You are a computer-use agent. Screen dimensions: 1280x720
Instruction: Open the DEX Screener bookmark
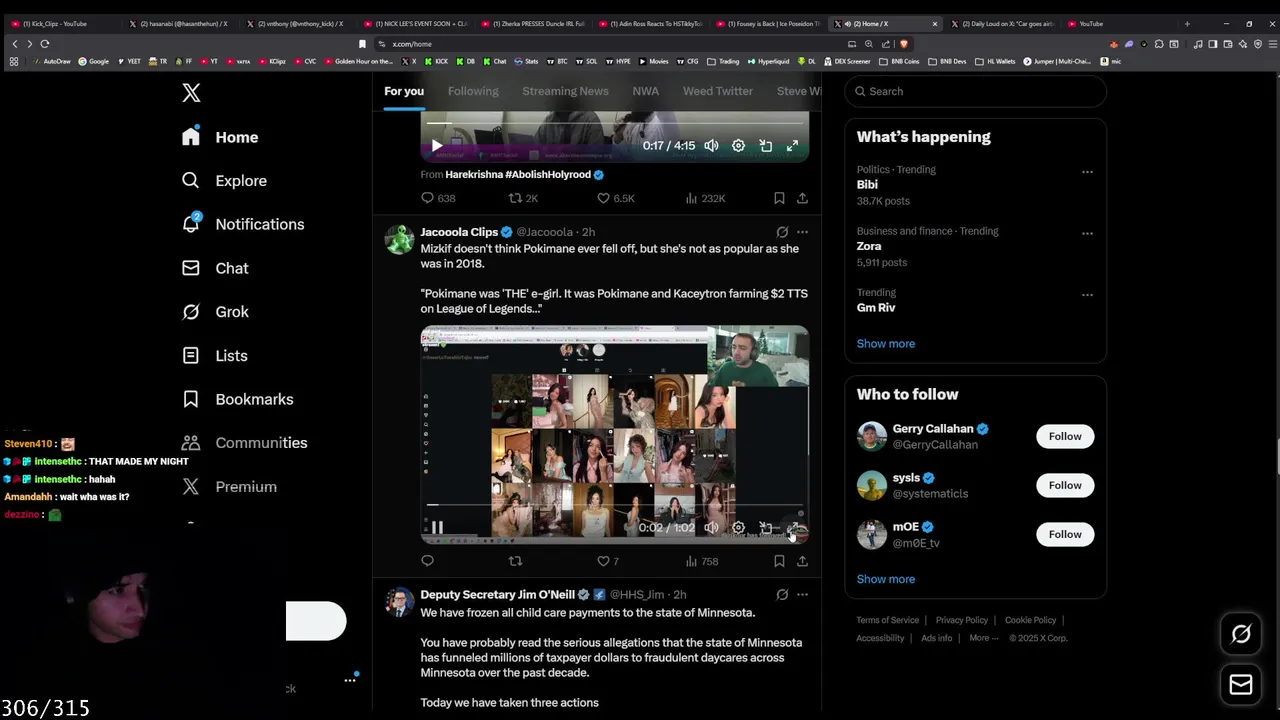click(x=846, y=61)
